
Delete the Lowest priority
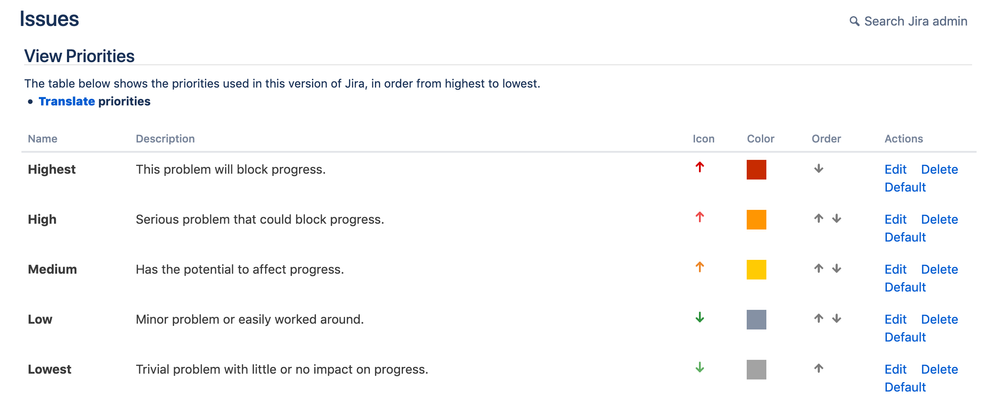coord(939,369)
